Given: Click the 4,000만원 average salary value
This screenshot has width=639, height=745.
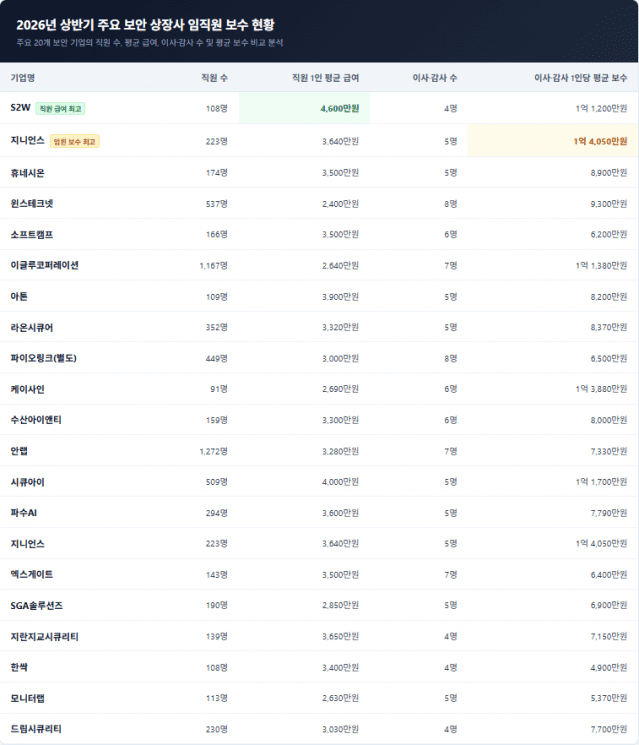Looking at the screenshot, I should click(x=340, y=482).
